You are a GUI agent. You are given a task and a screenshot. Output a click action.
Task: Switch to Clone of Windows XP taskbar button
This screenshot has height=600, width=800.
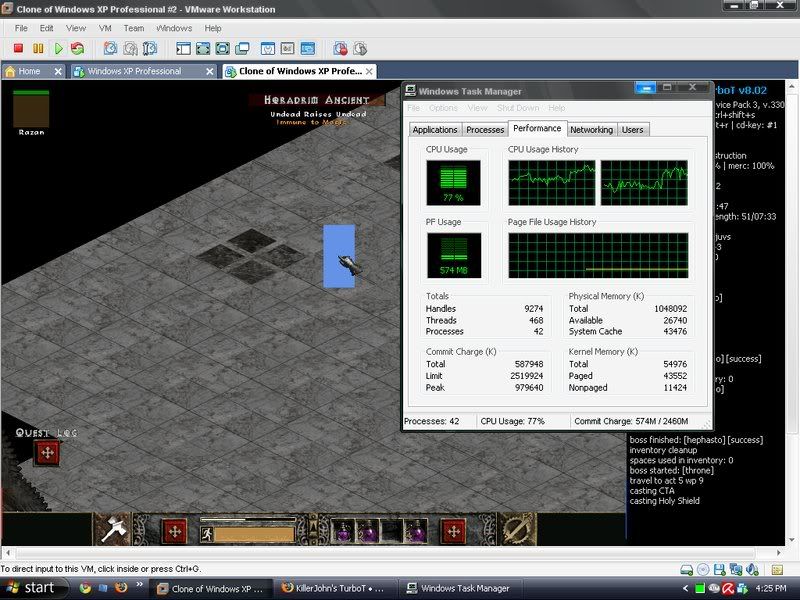(x=211, y=588)
